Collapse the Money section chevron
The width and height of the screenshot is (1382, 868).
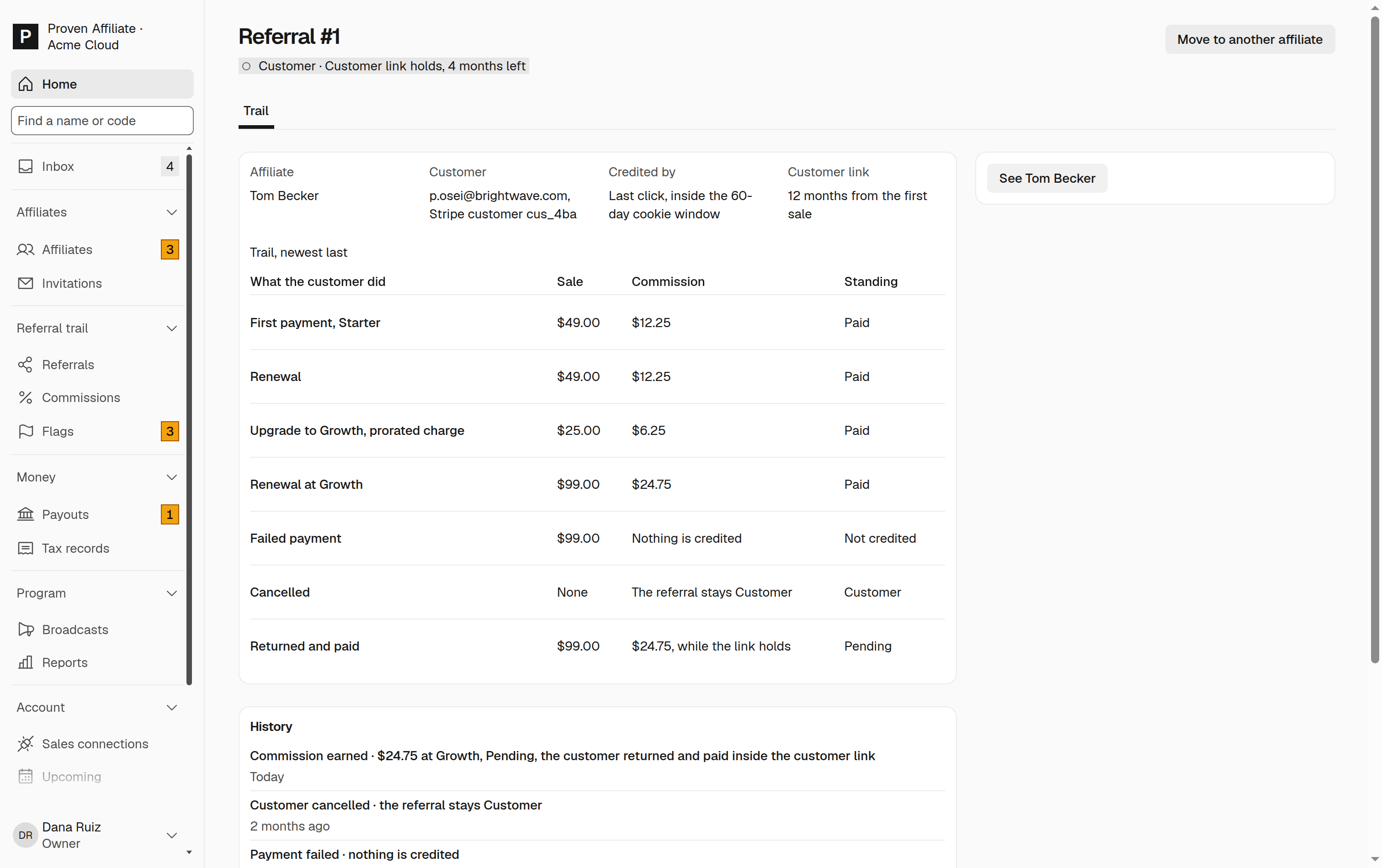click(171, 477)
